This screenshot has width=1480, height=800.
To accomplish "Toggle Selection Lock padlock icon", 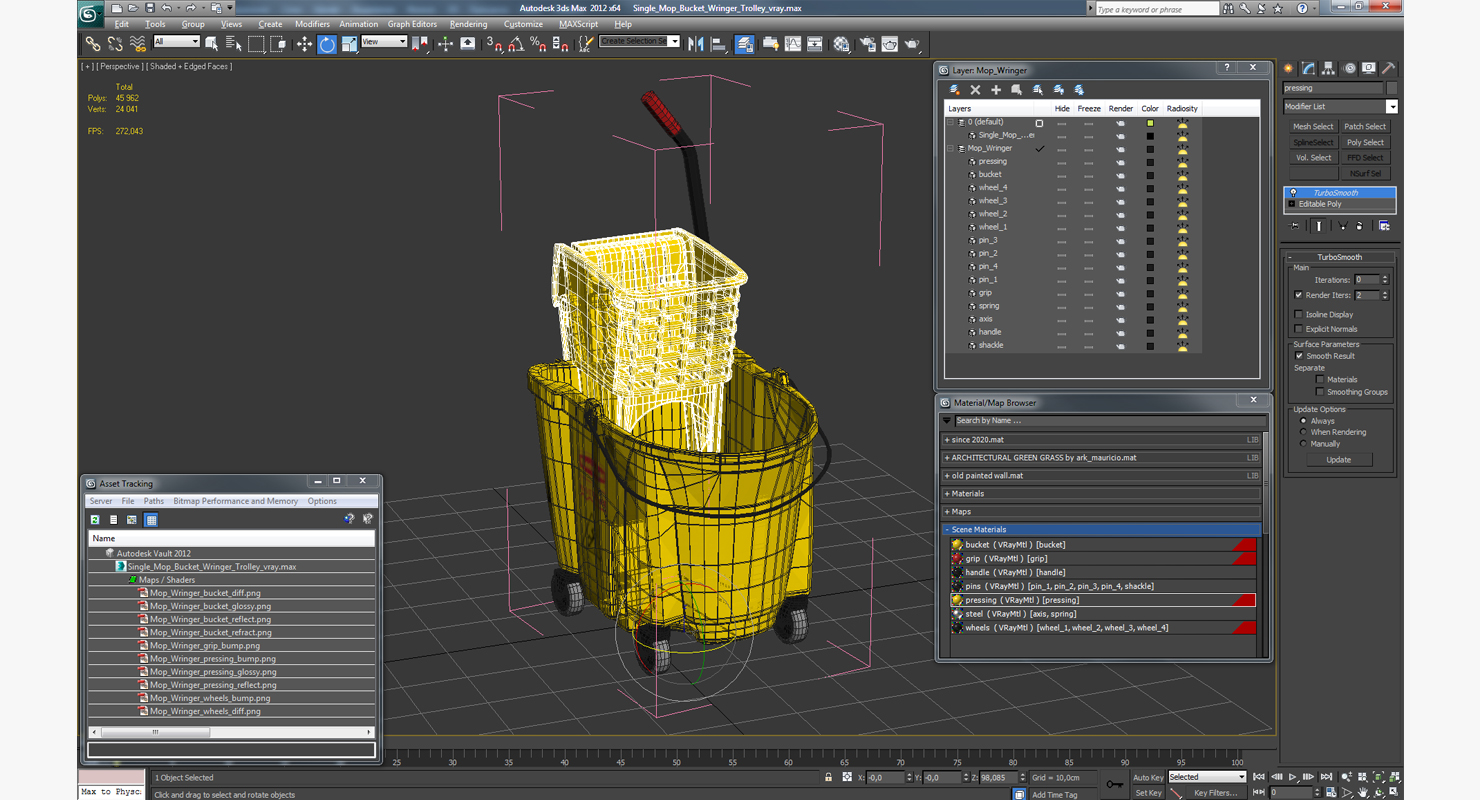I will pyautogui.click(x=828, y=777).
